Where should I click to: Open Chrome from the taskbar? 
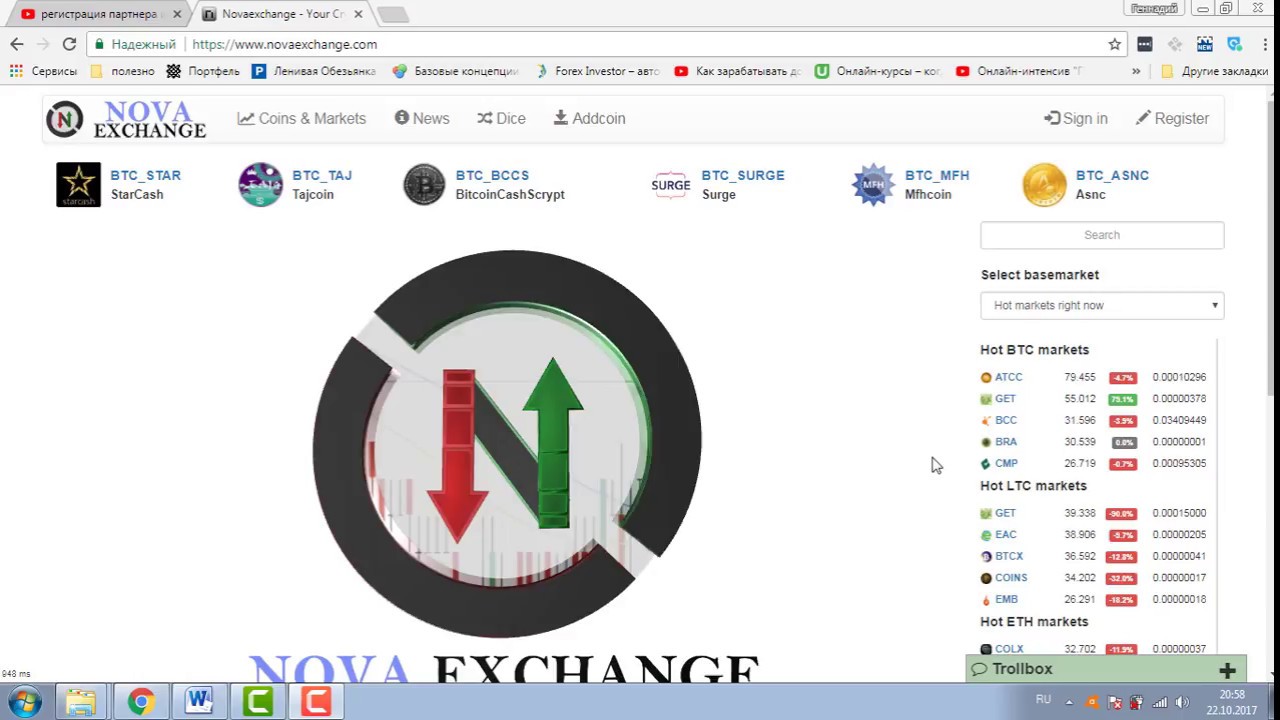click(x=141, y=701)
